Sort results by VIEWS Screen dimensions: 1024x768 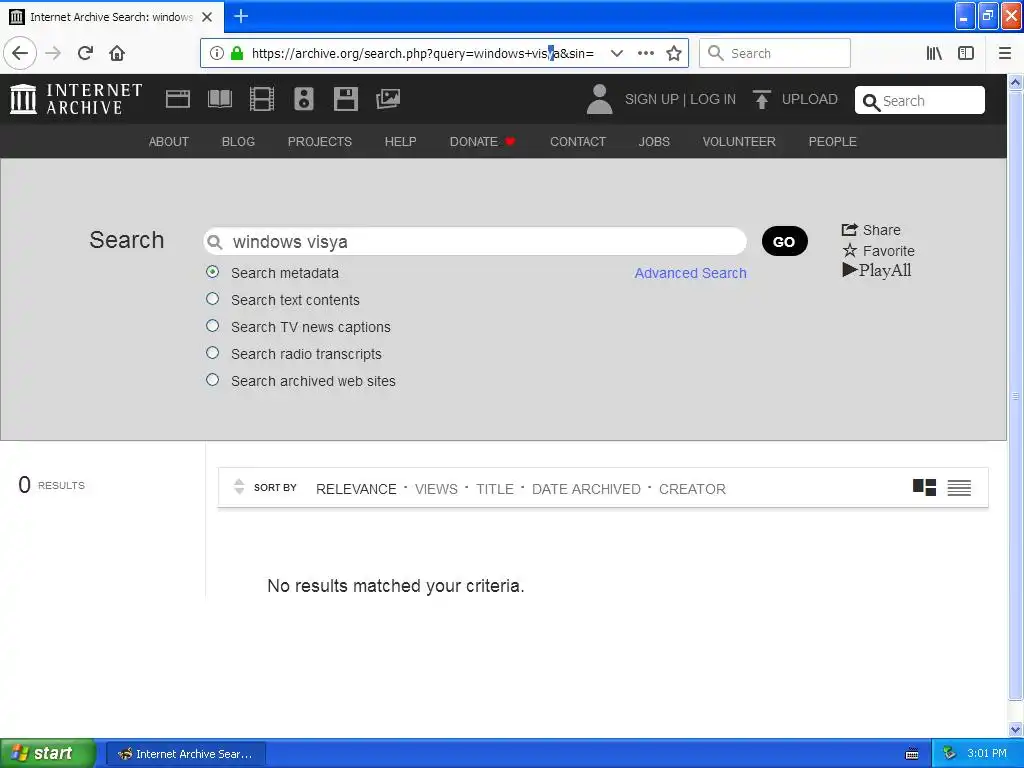(436, 489)
